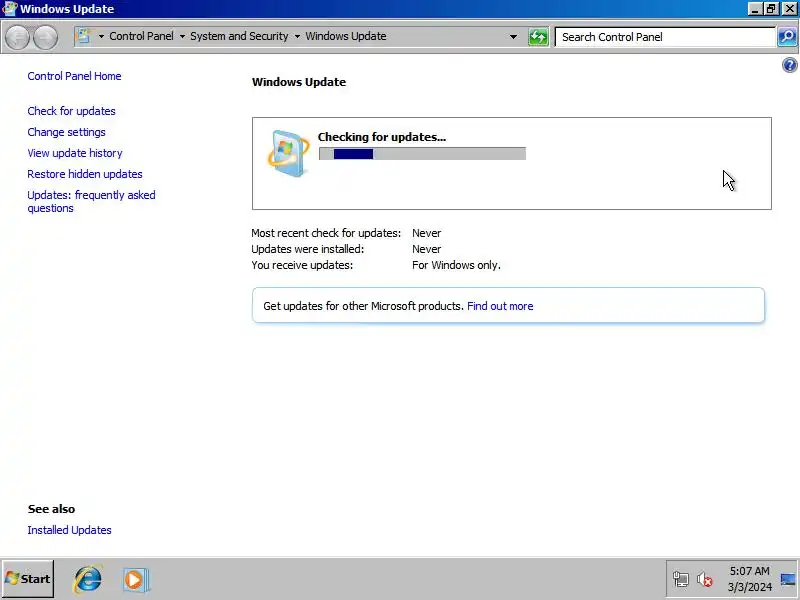Click the Show desktop icon in tray
Screen dimensions: 800x600
[x=788, y=579]
